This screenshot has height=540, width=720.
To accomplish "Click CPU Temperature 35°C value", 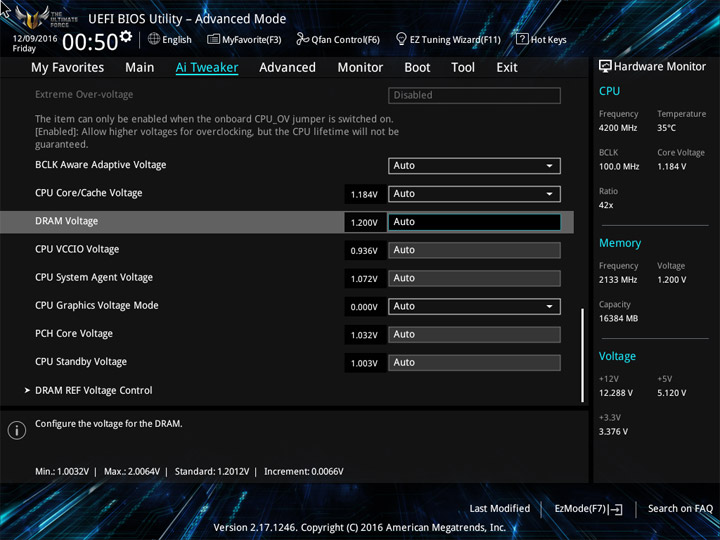I will [666, 128].
